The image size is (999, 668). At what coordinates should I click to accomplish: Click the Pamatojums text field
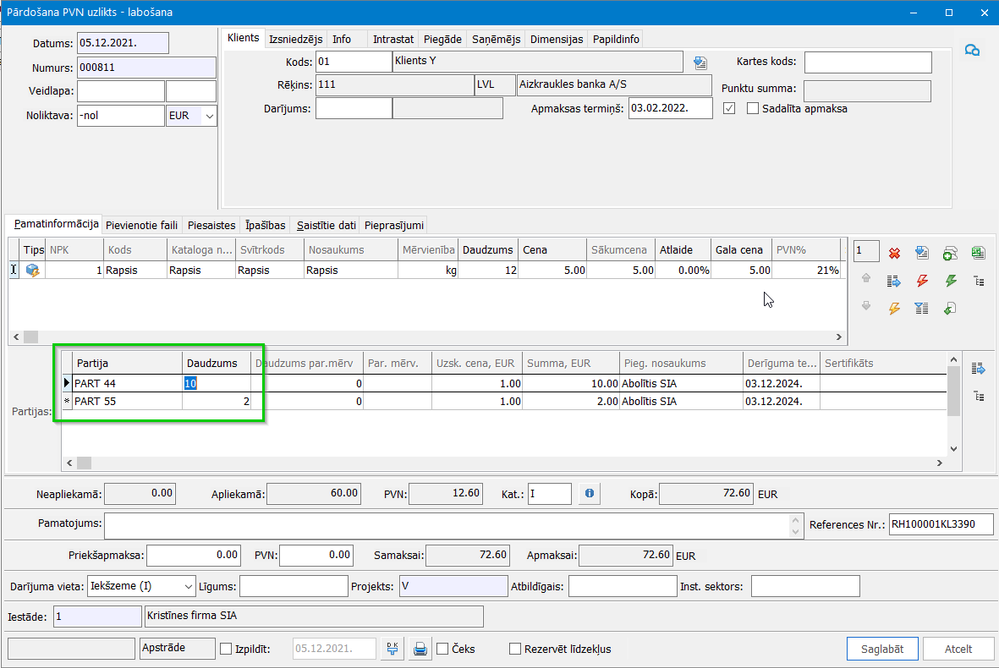pos(452,525)
